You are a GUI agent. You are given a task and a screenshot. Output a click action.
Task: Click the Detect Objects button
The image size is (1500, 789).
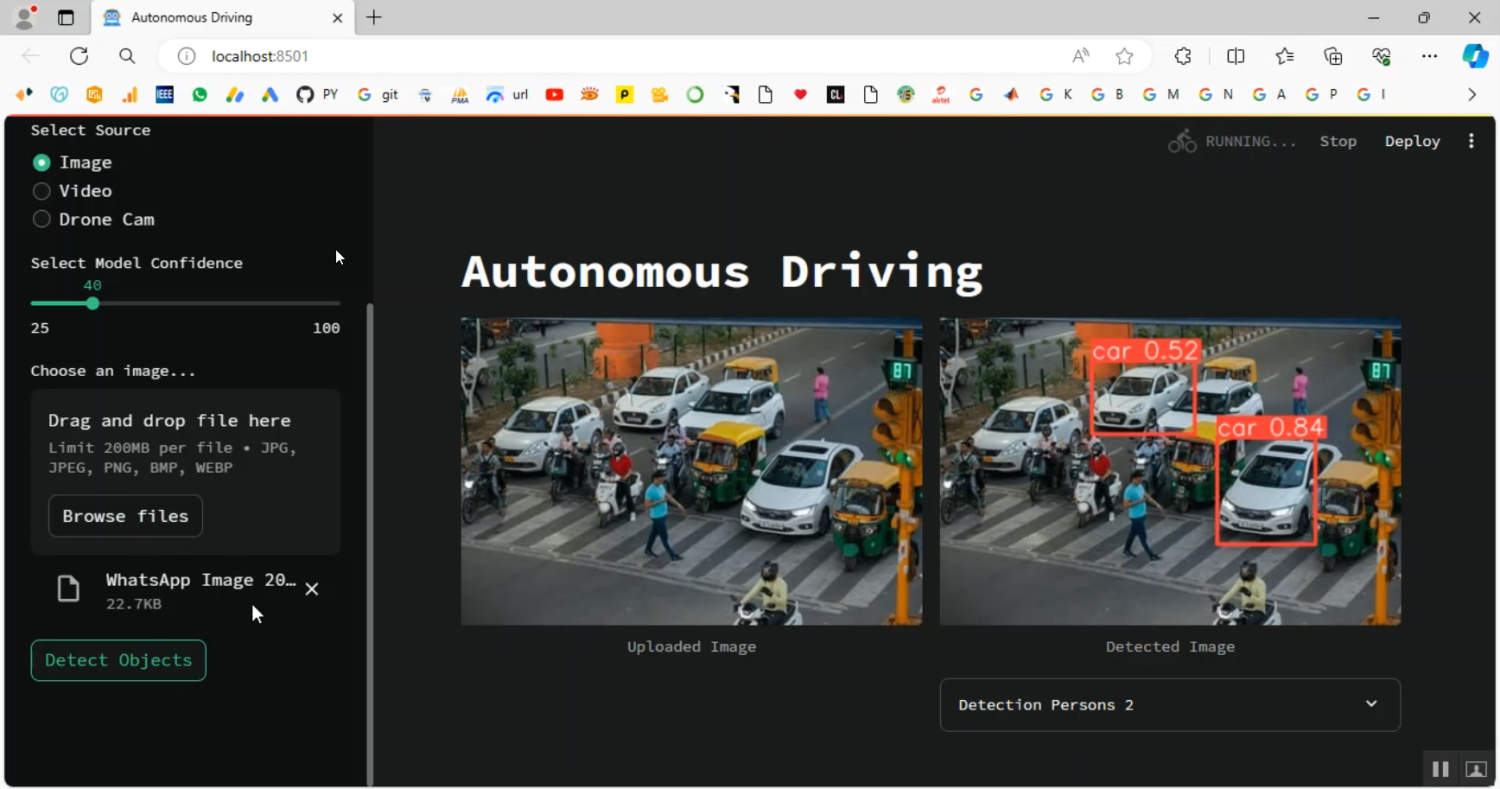118,660
